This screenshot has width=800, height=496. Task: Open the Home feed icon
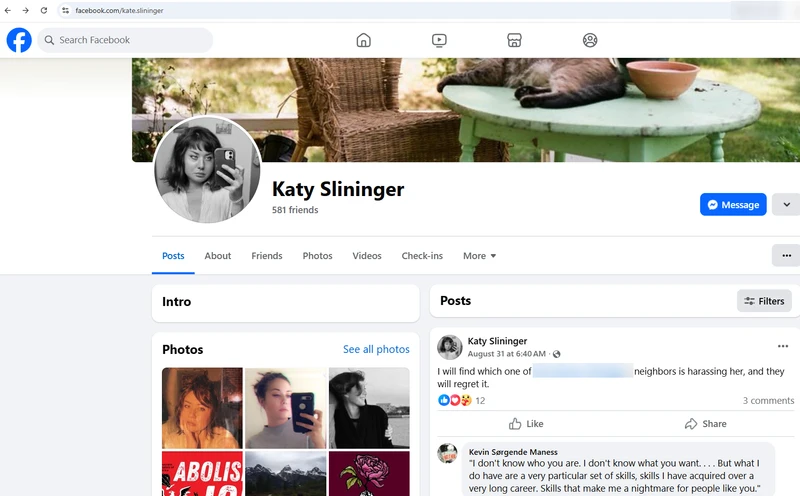[363, 40]
